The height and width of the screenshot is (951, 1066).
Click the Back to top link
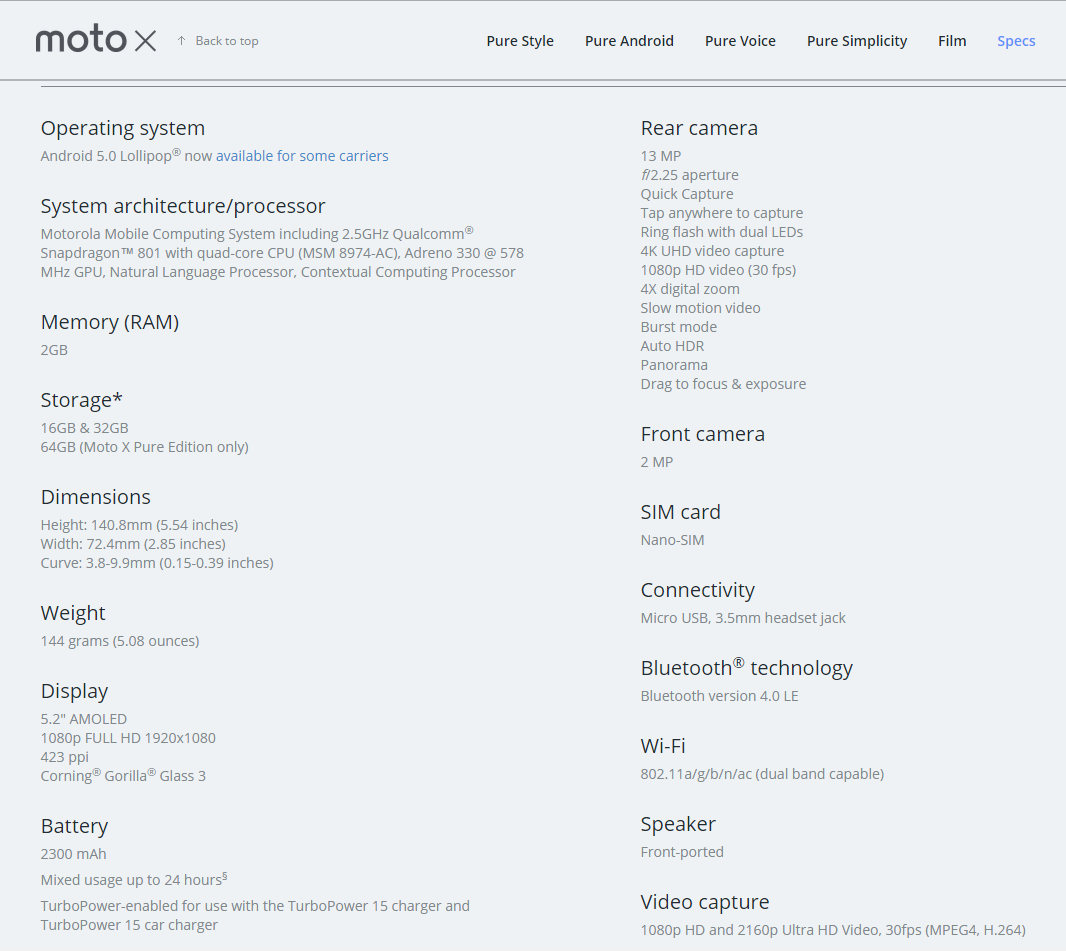(x=226, y=41)
